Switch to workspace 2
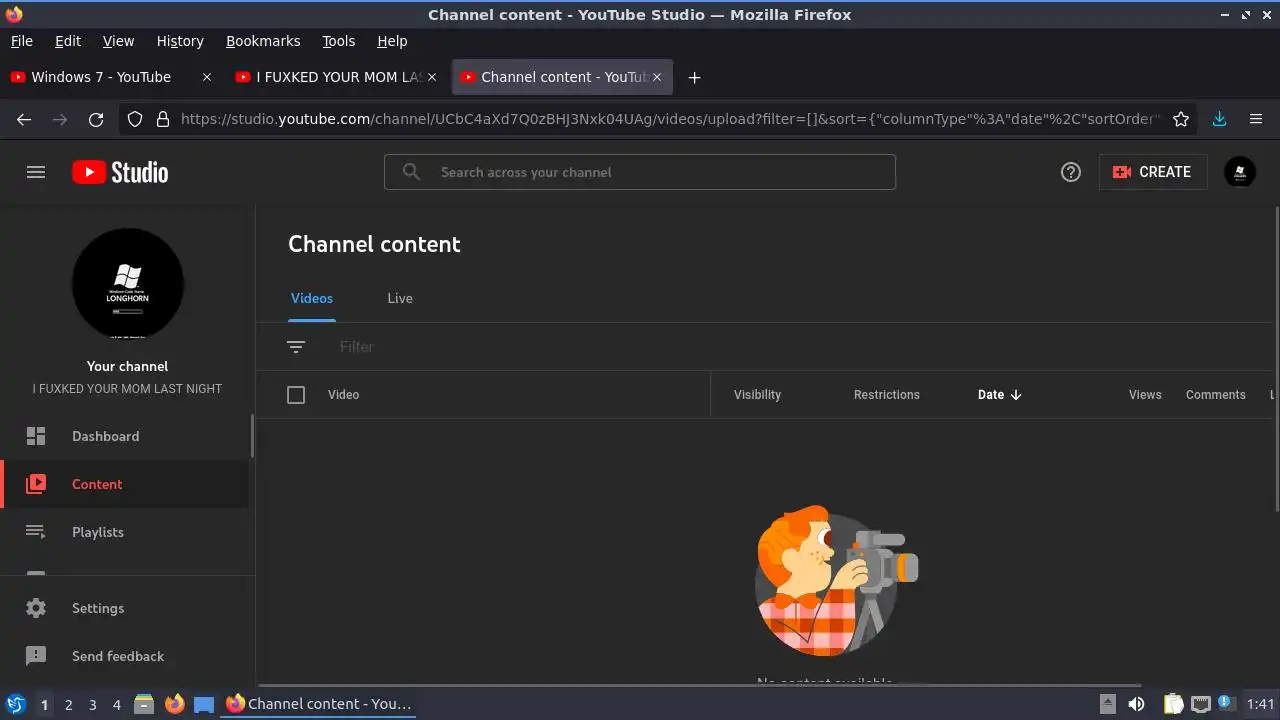Viewport: 1280px width, 720px height. click(x=68, y=704)
